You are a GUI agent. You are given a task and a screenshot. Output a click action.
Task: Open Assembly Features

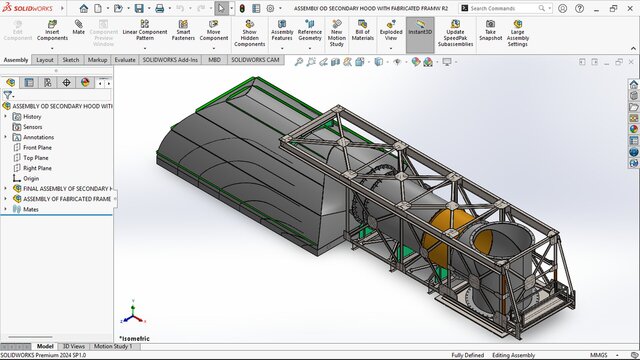coord(282,30)
